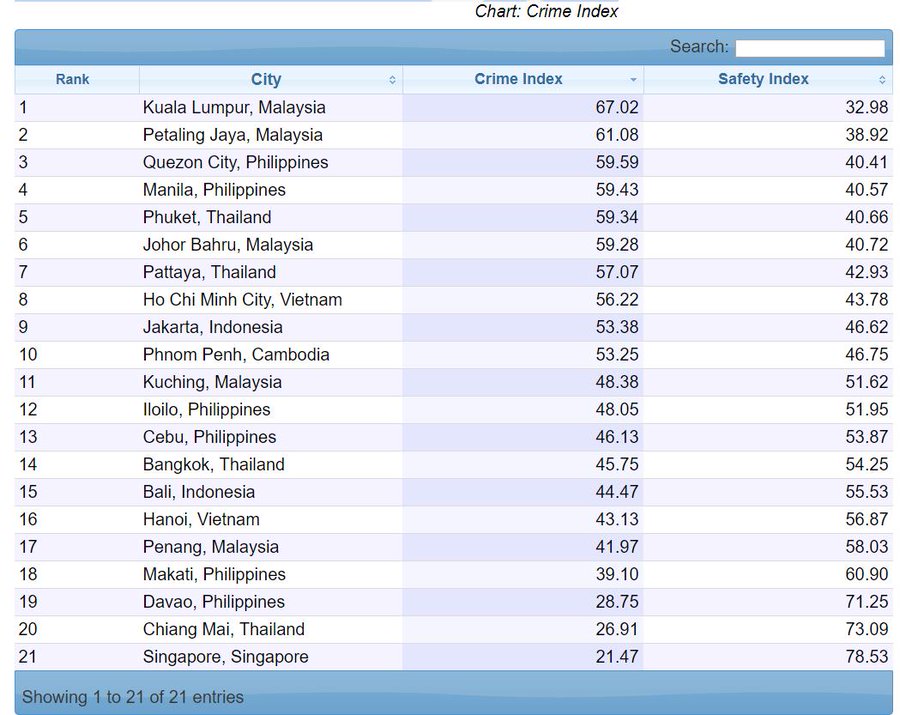Click the Phnom Penh, Cambodia entry
The height and width of the screenshot is (715, 900).
tap(235, 355)
